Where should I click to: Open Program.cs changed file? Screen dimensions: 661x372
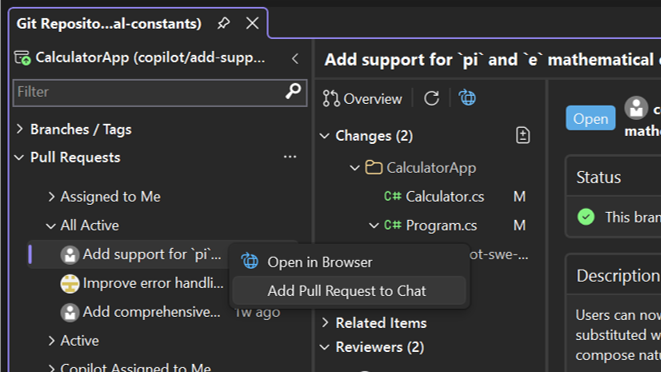(x=441, y=226)
